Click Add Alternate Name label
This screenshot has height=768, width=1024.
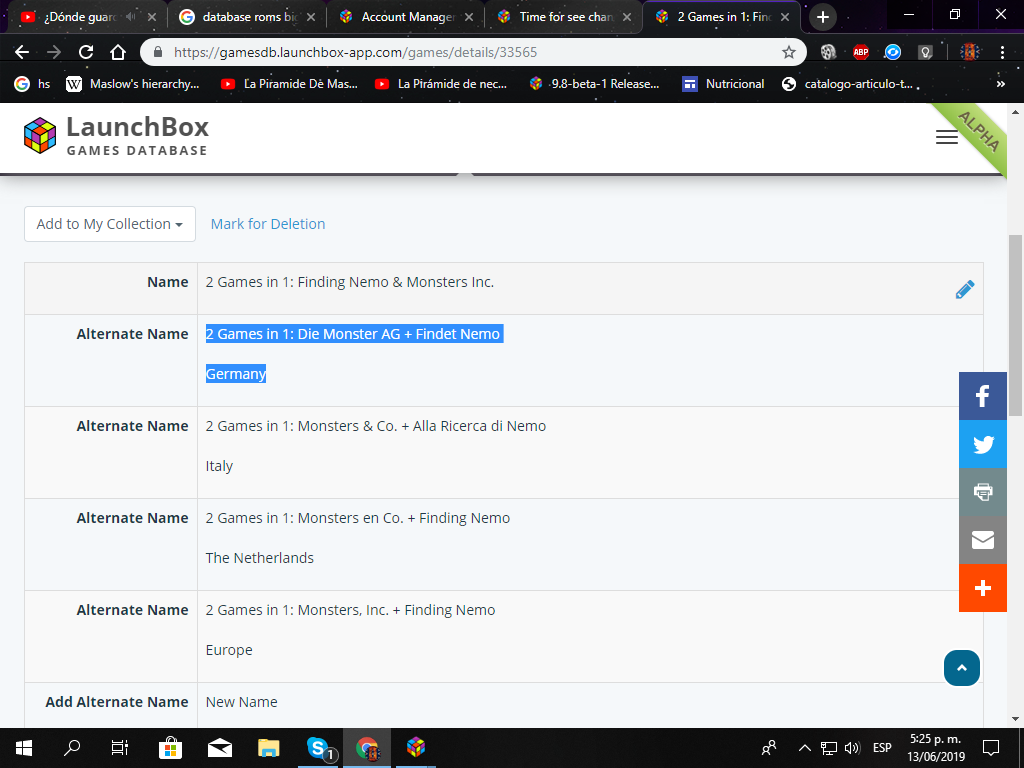116,702
